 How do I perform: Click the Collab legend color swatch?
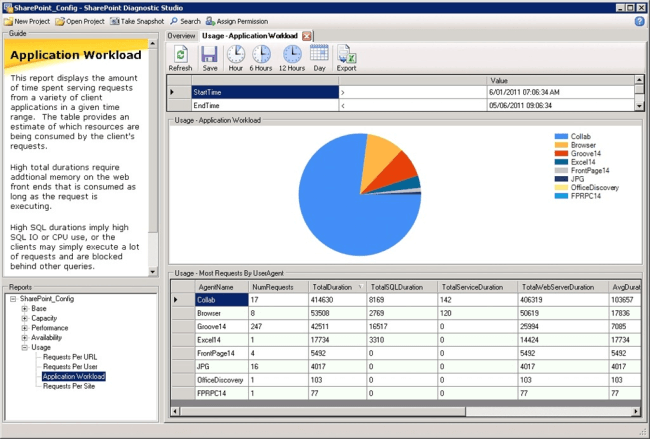(561, 136)
